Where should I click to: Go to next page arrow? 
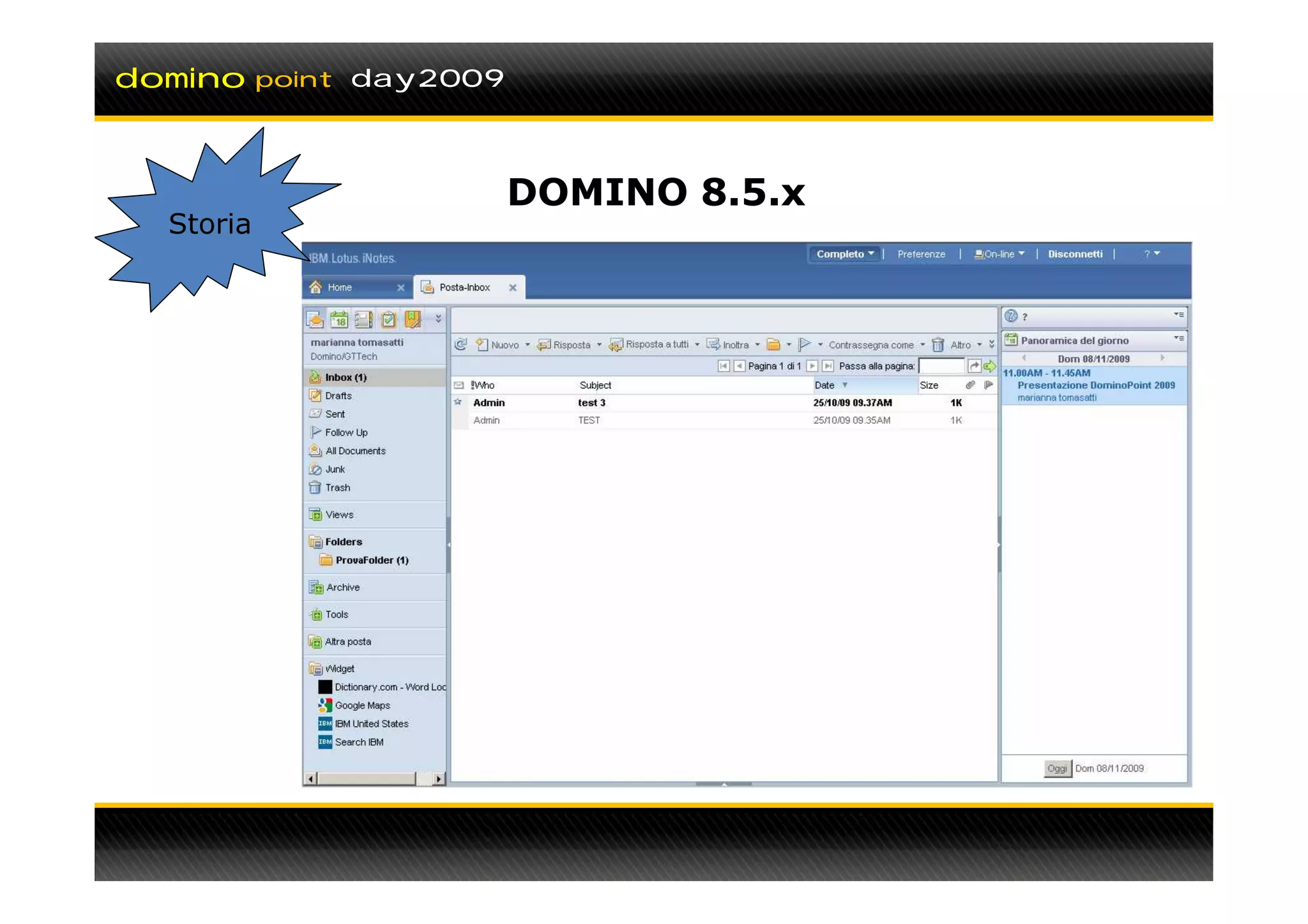pyautogui.click(x=812, y=366)
